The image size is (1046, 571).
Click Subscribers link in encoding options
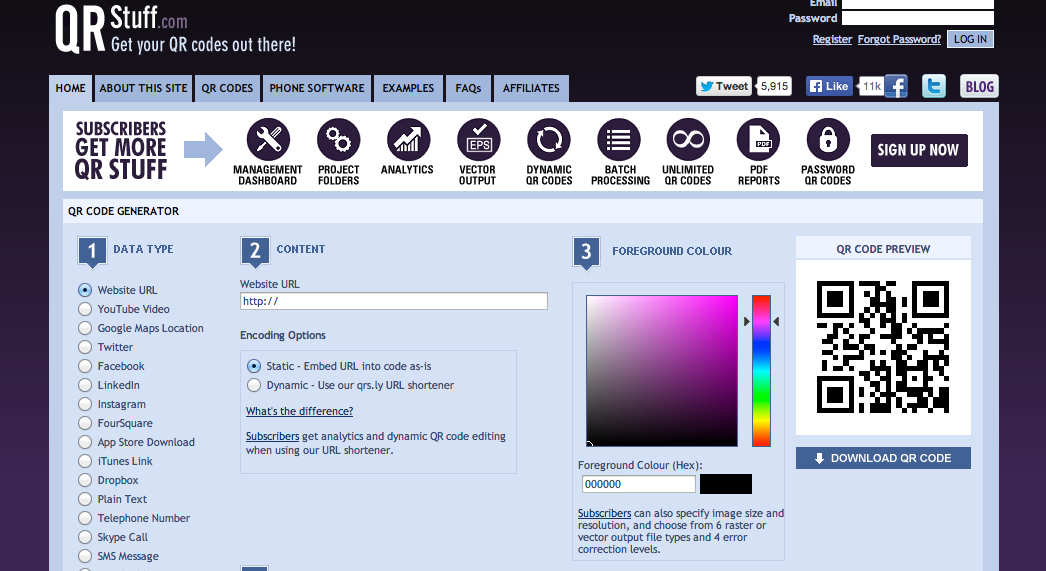tap(272, 436)
